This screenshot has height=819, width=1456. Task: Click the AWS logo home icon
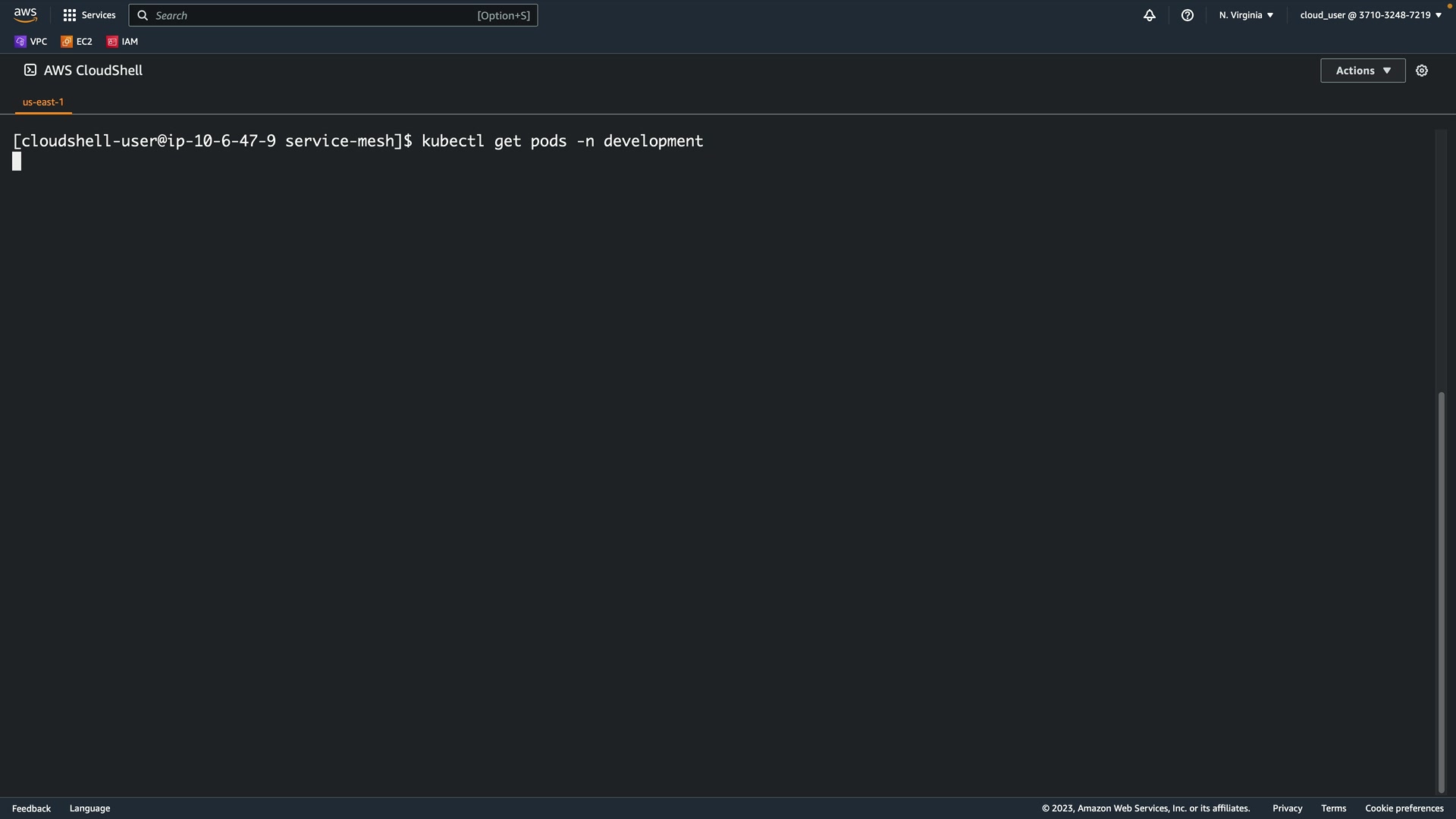[25, 15]
